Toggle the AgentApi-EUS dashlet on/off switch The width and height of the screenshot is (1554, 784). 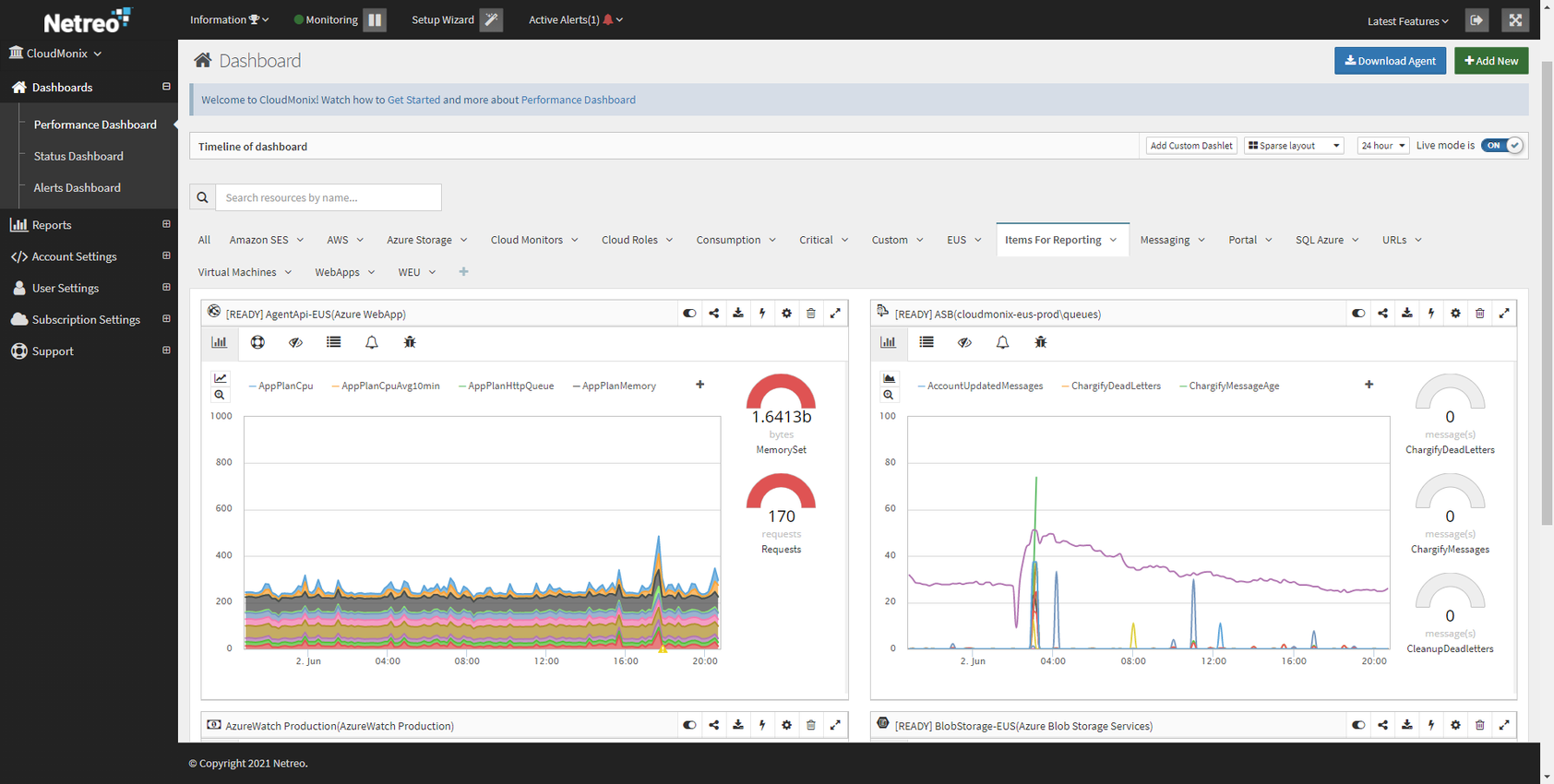pos(689,314)
